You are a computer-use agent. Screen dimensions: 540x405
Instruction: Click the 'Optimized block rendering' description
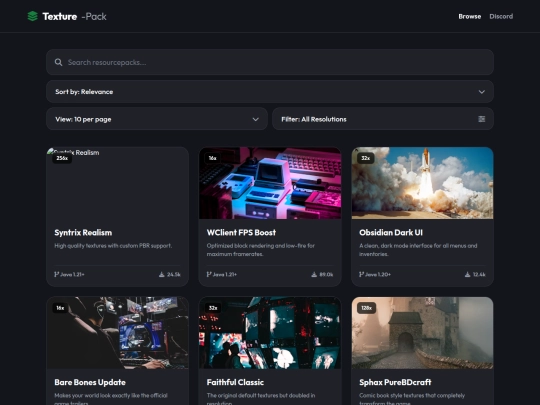coord(261,250)
